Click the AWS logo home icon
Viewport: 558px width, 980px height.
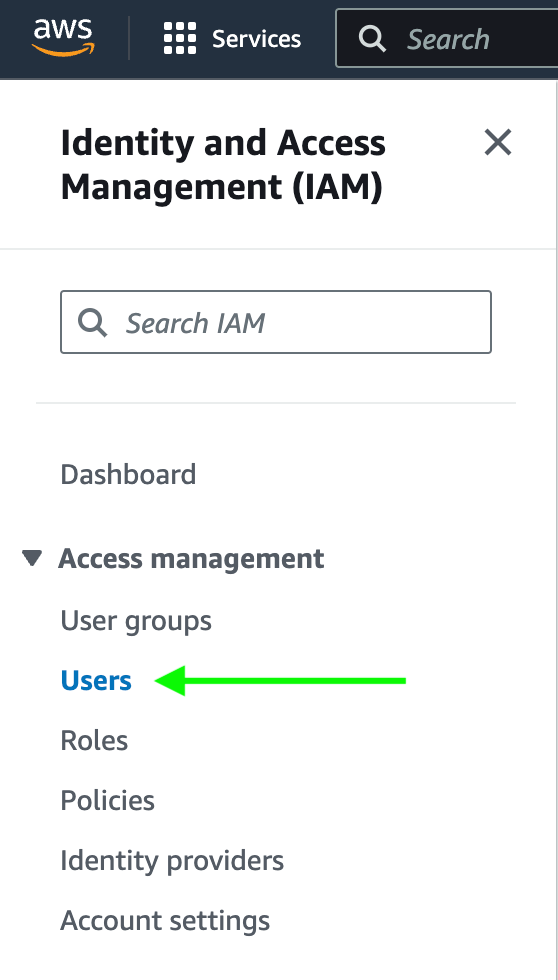(x=63, y=38)
